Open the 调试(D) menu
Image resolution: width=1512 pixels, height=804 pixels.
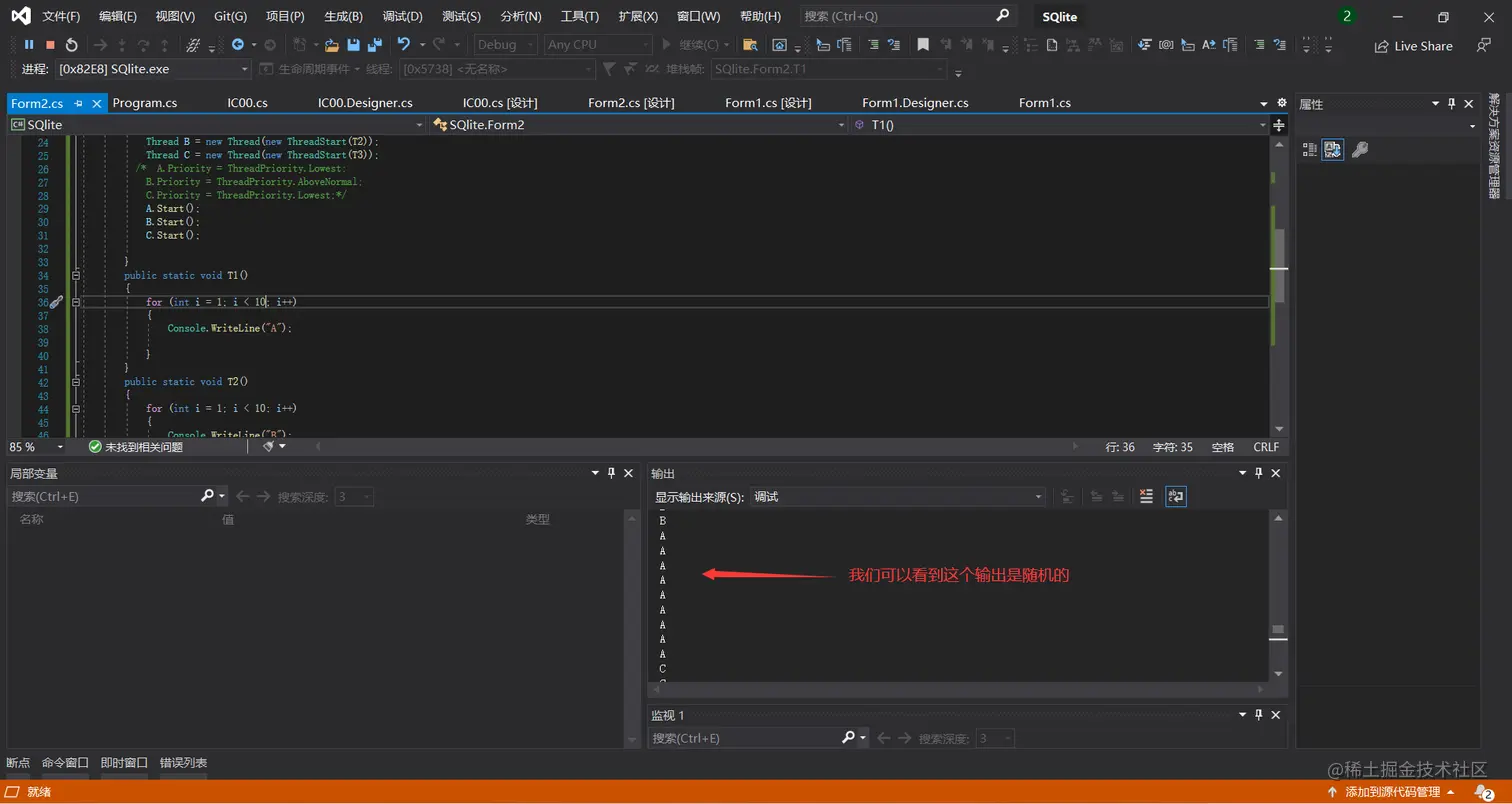tap(402, 16)
